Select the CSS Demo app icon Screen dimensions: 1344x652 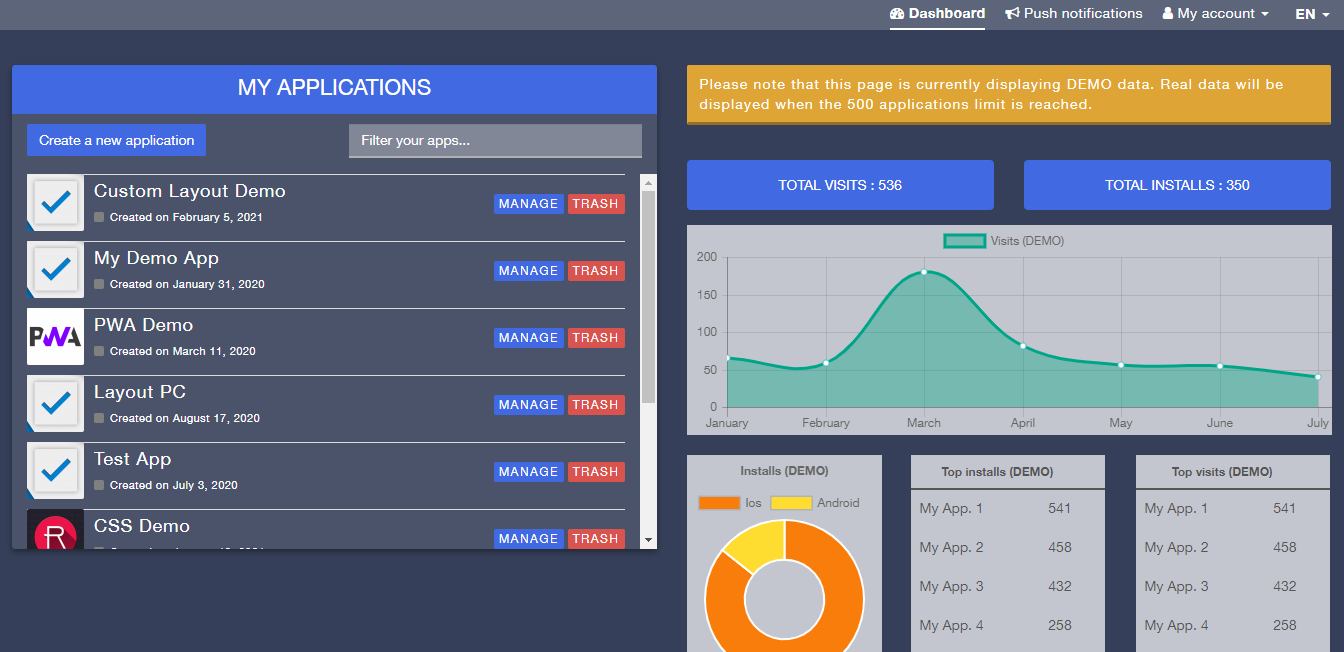coord(55,529)
